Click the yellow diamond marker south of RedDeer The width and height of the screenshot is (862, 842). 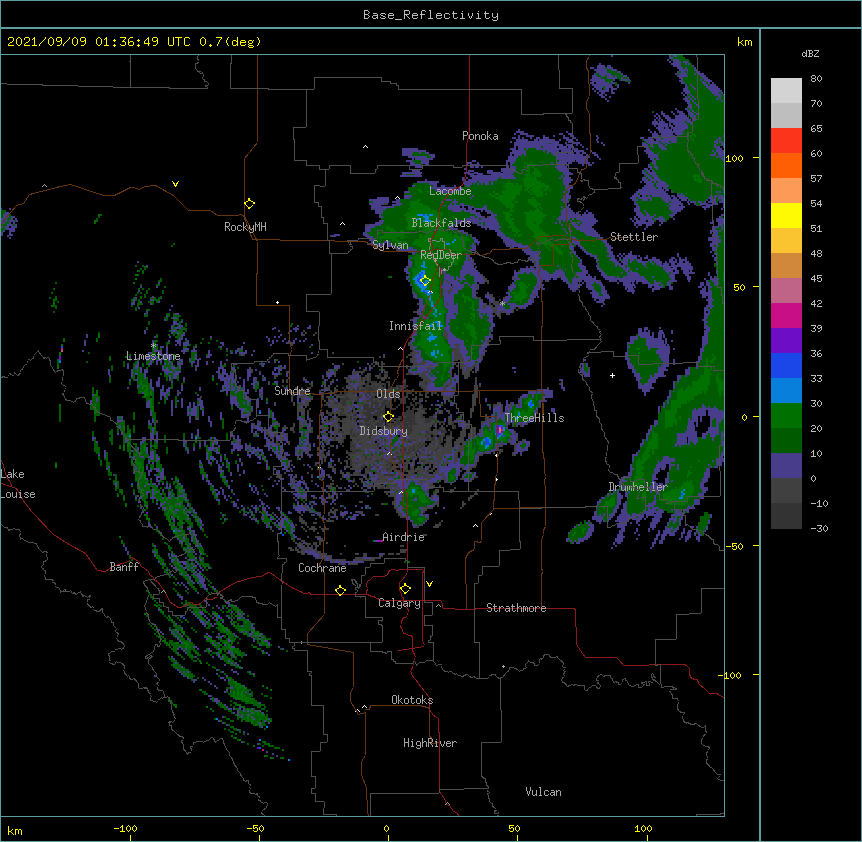(x=424, y=281)
